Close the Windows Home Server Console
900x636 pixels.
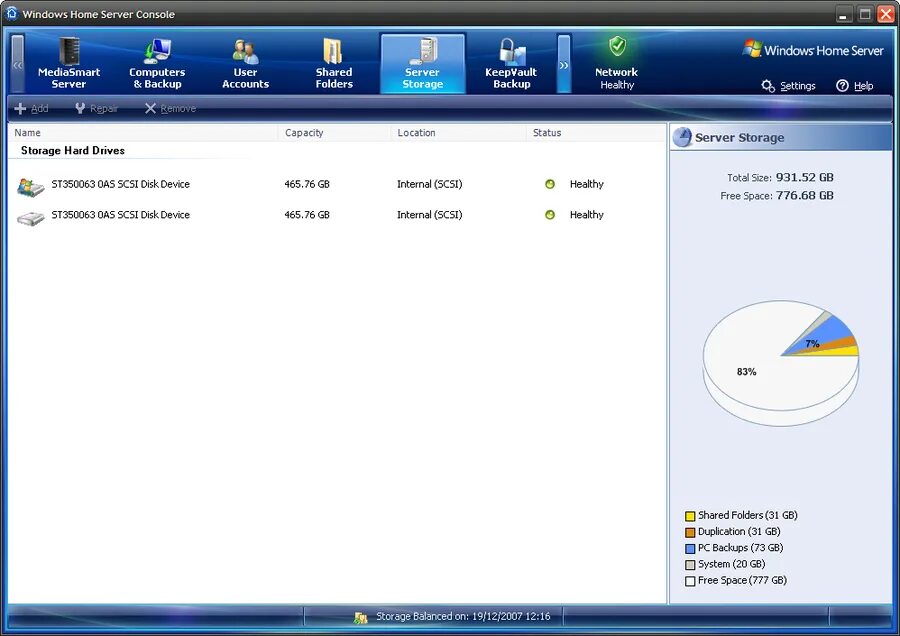click(x=886, y=14)
